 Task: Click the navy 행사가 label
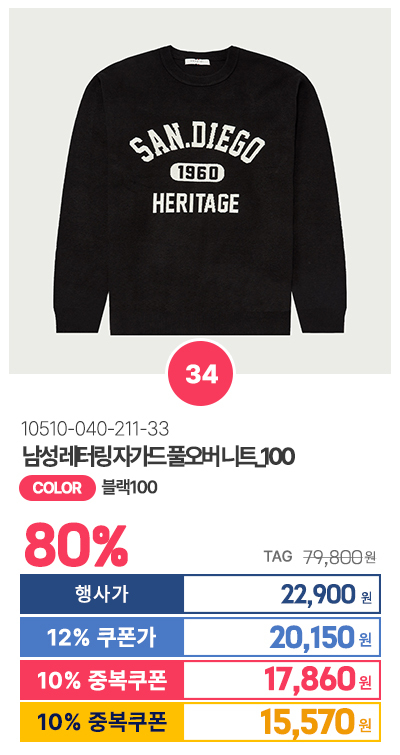[x=102, y=594]
